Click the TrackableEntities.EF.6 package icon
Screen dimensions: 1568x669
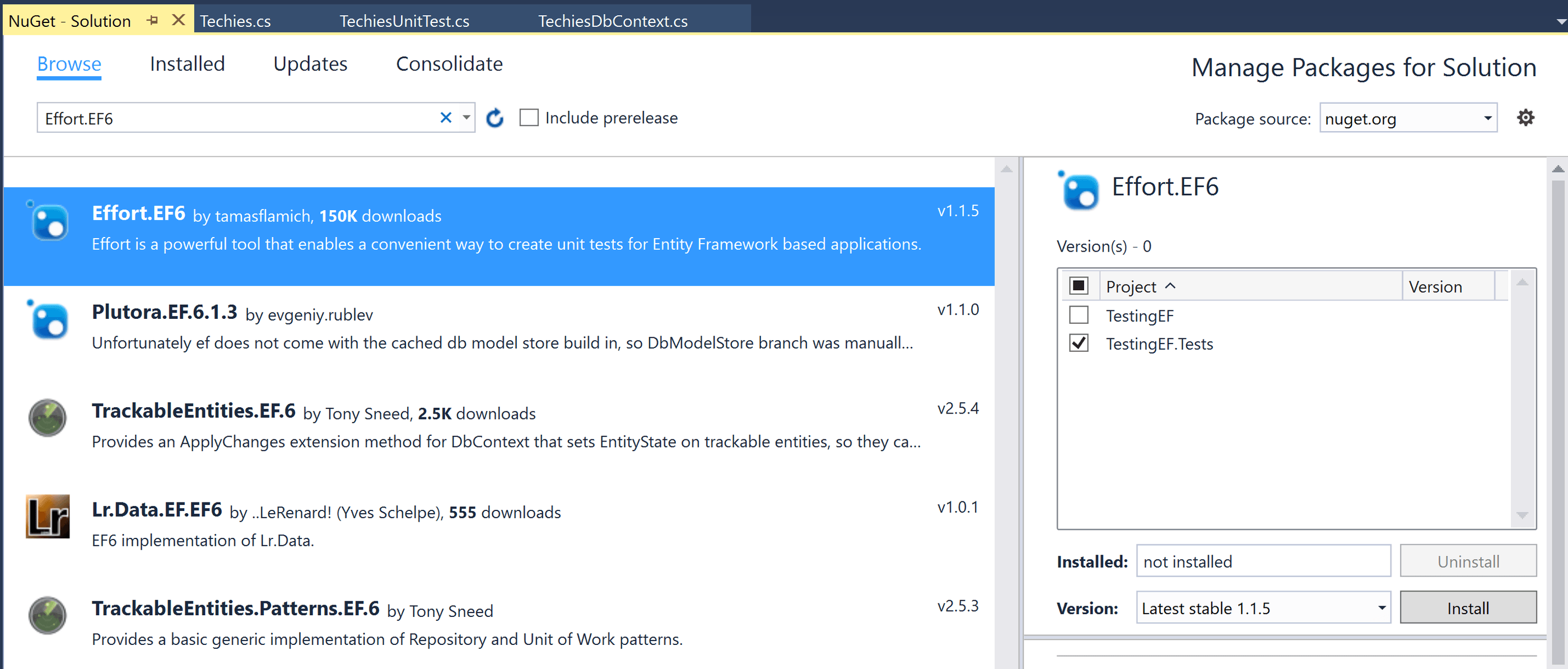(x=48, y=418)
